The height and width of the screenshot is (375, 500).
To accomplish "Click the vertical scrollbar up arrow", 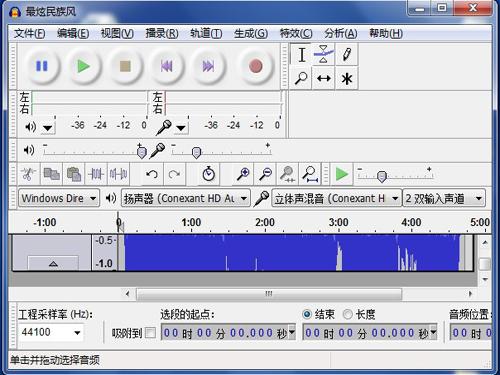I will pyautogui.click(x=485, y=242).
